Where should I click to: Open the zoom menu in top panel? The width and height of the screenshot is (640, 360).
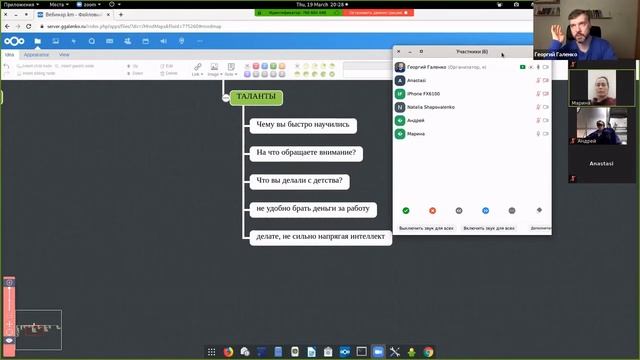click(89, 4)
